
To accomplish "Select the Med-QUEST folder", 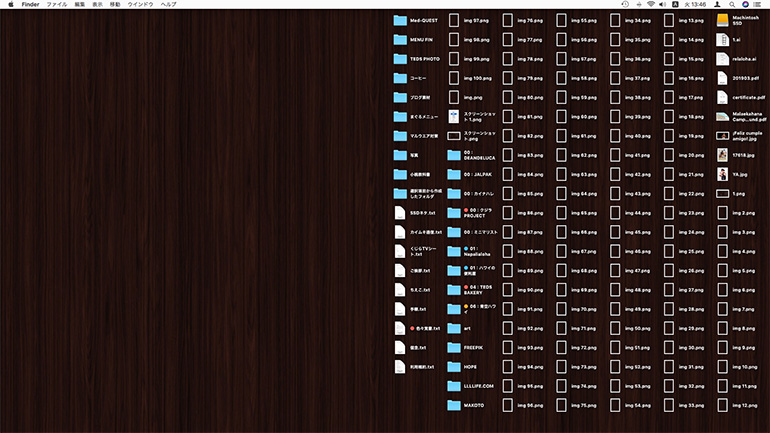I will pyautogui.click(x=400, y=20).
